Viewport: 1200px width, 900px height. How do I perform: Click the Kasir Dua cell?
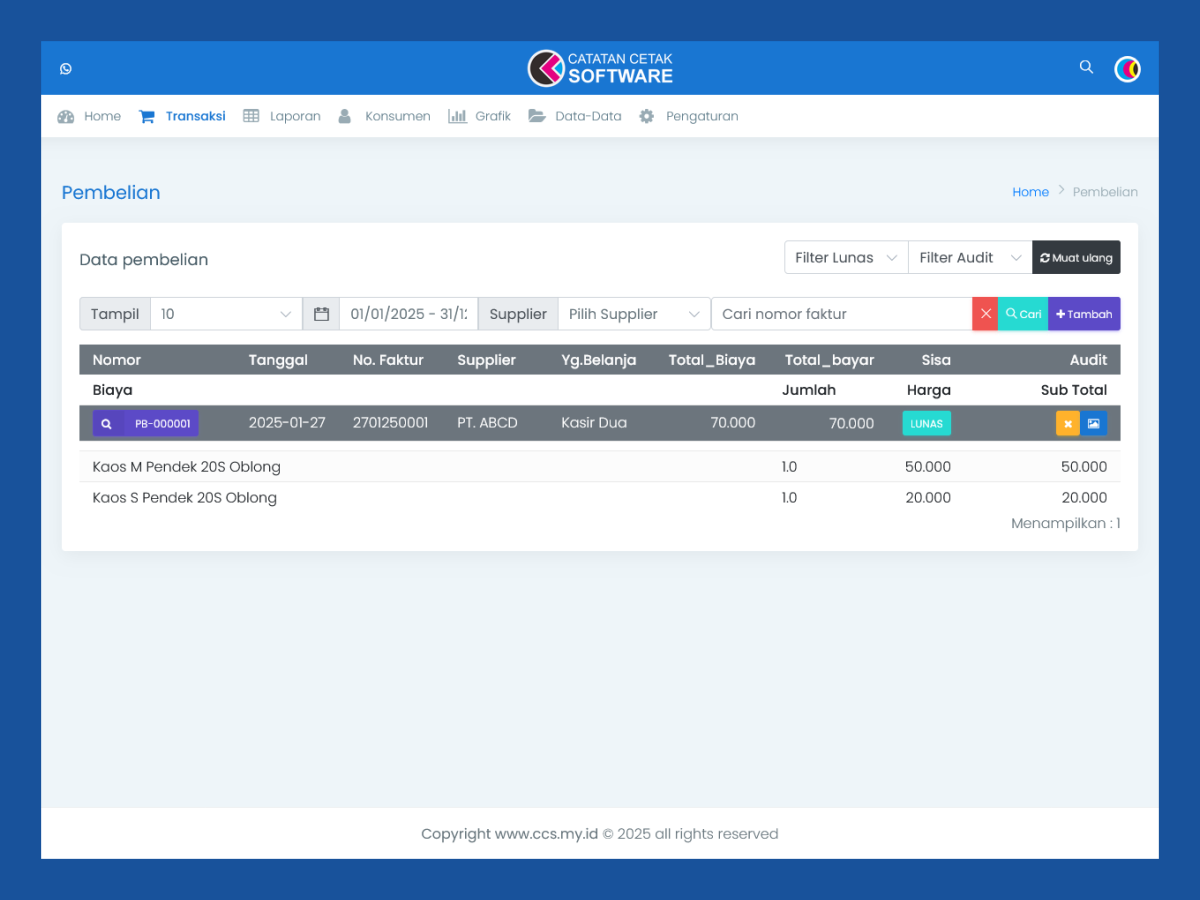pyautogui.click(x=594, y=423)
